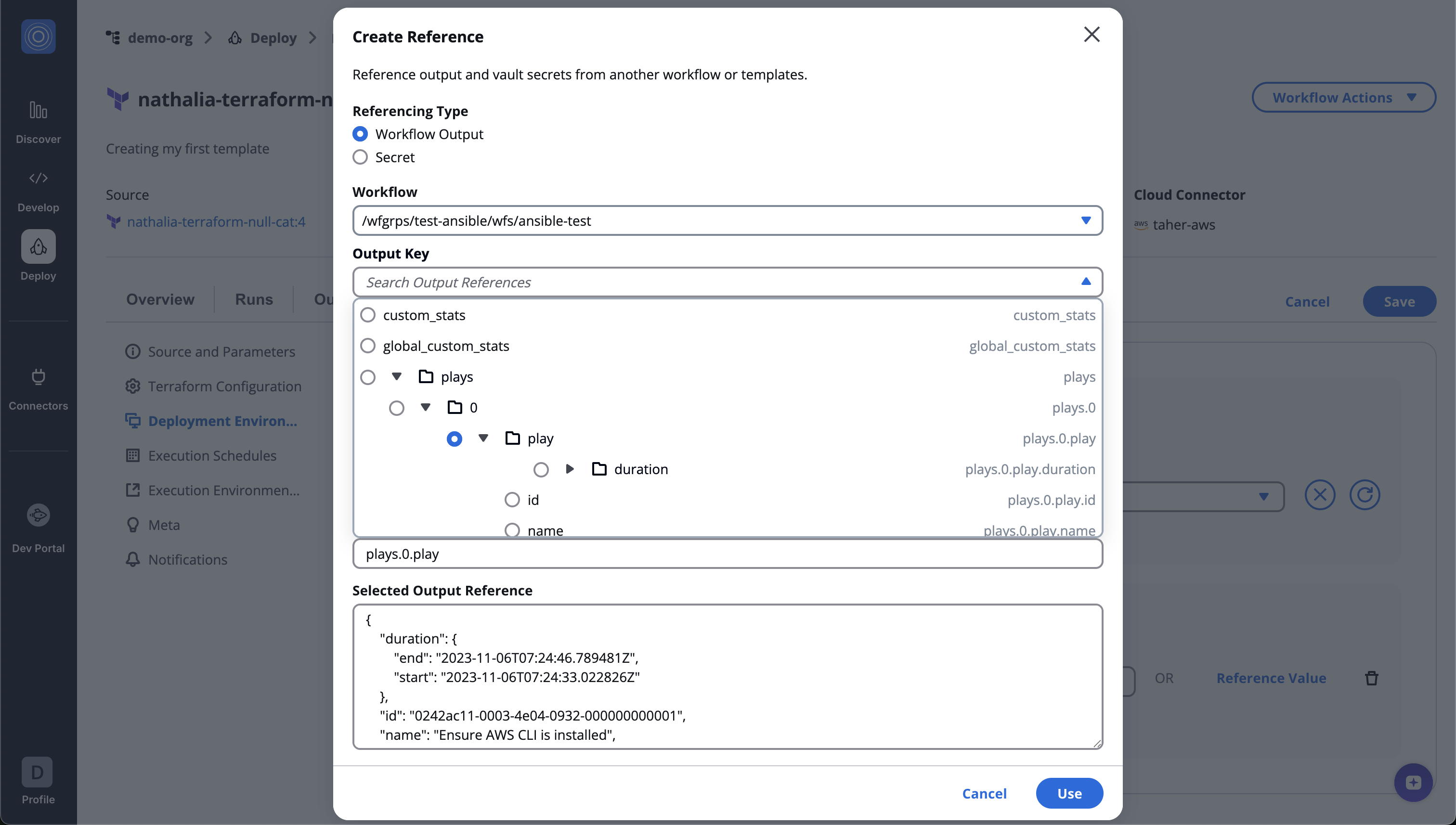The height and width of the screenshot is (825, 1456).
Task: Open the chat widget icon bottom right
Action: coord(1413,783)
